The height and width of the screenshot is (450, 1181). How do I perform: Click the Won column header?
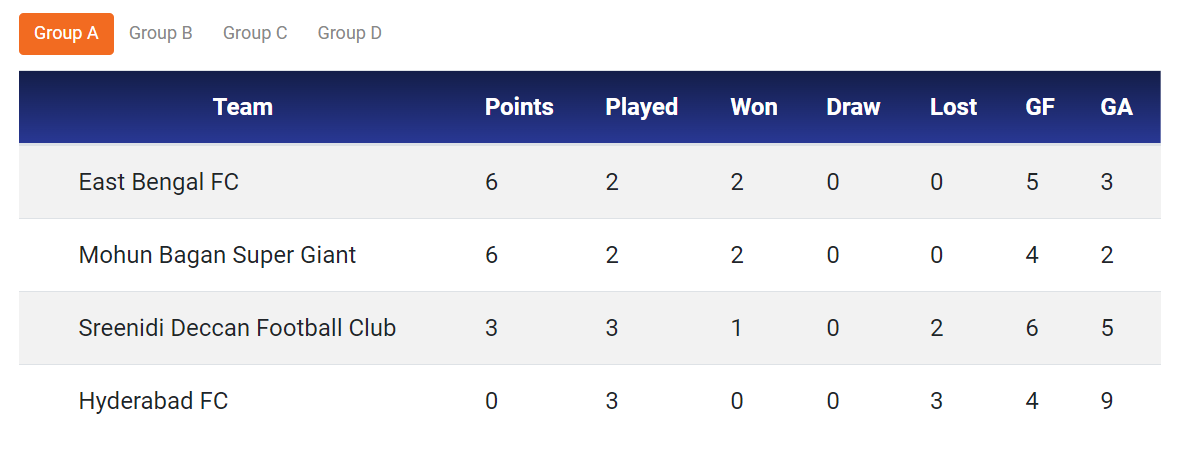click(x=754, y=107)
